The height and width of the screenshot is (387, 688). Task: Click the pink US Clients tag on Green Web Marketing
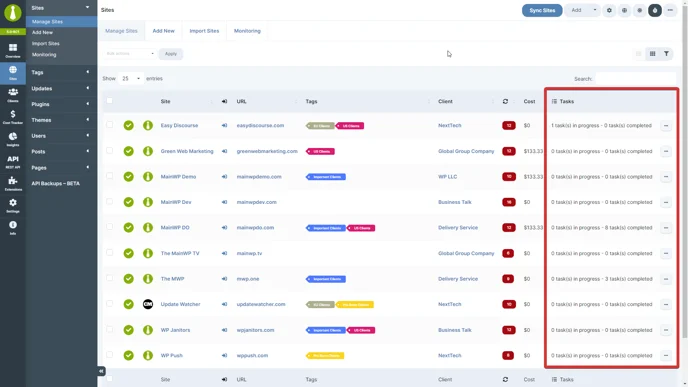click(320, 151)
